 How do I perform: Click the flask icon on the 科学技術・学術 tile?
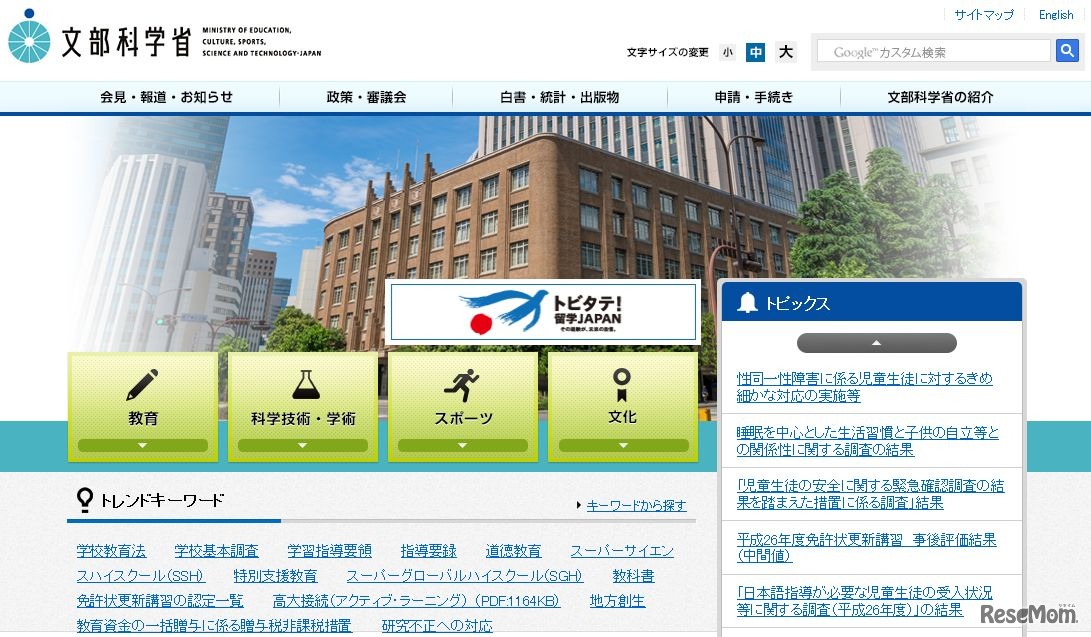(303, 379)
